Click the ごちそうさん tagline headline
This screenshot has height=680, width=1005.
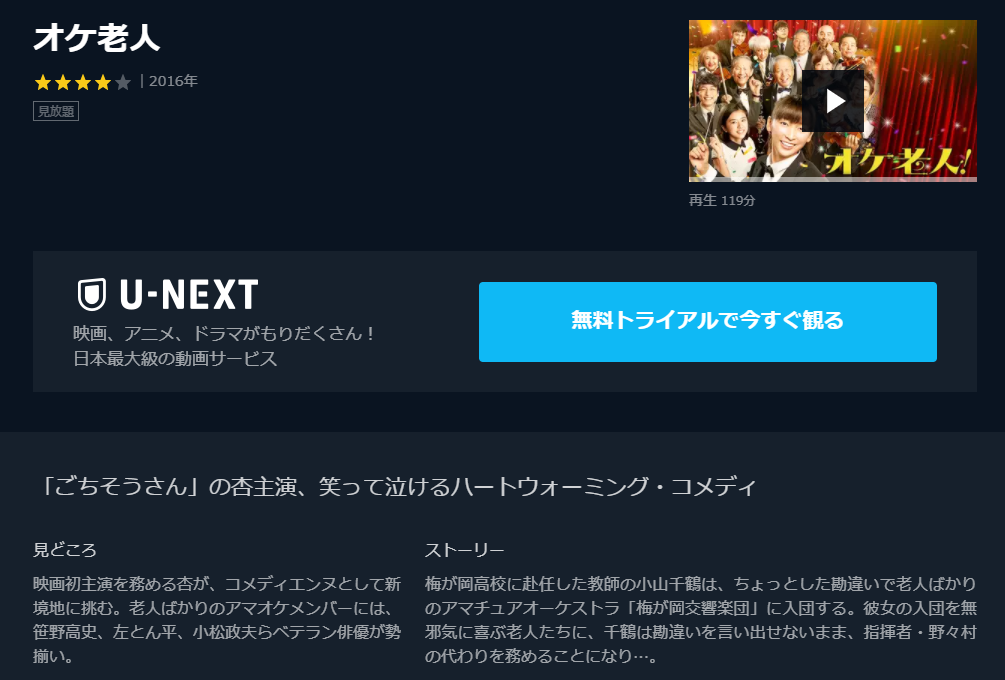(x=395, y=486)
